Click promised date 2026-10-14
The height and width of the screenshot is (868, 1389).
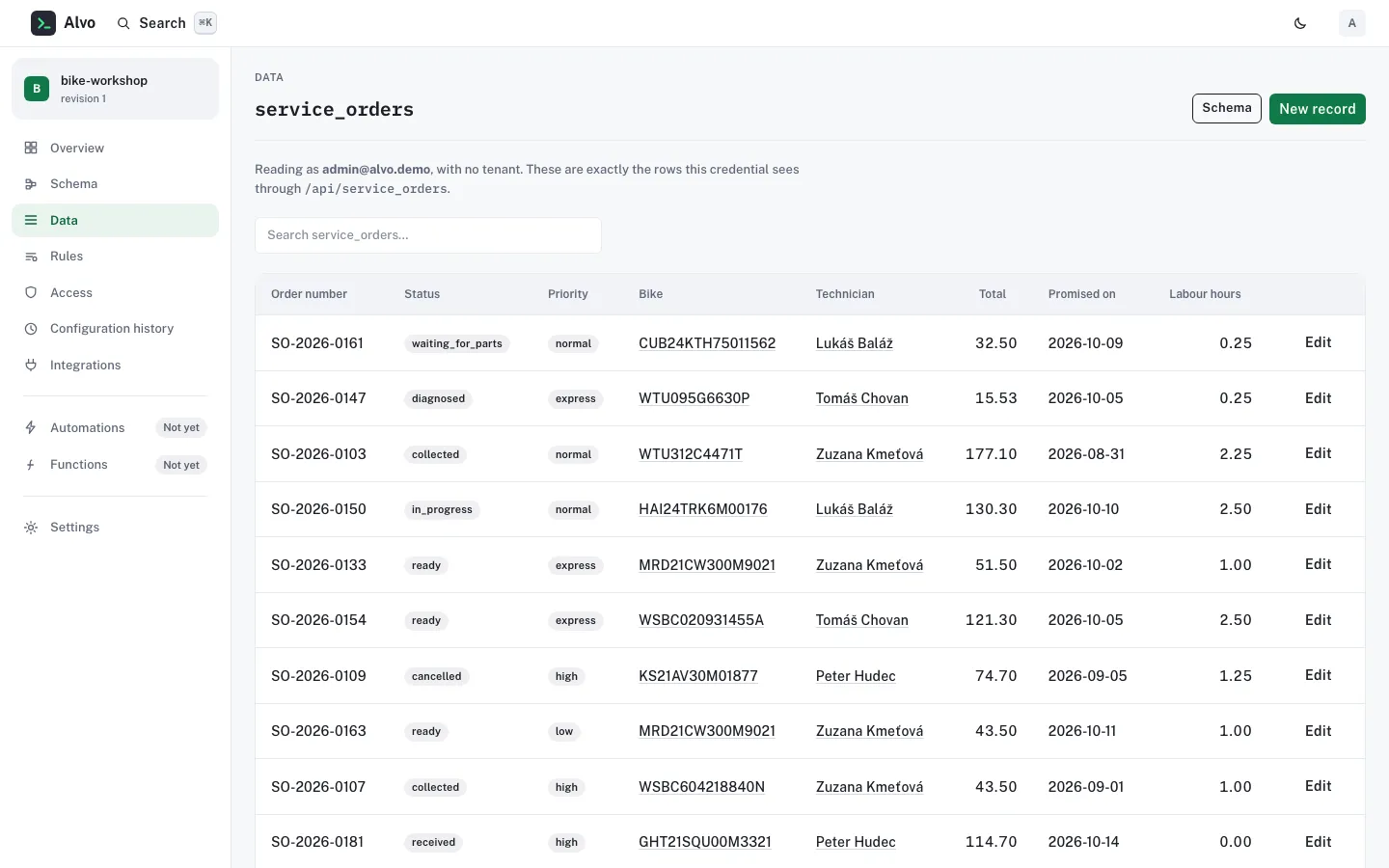[x=1084, y=842]
